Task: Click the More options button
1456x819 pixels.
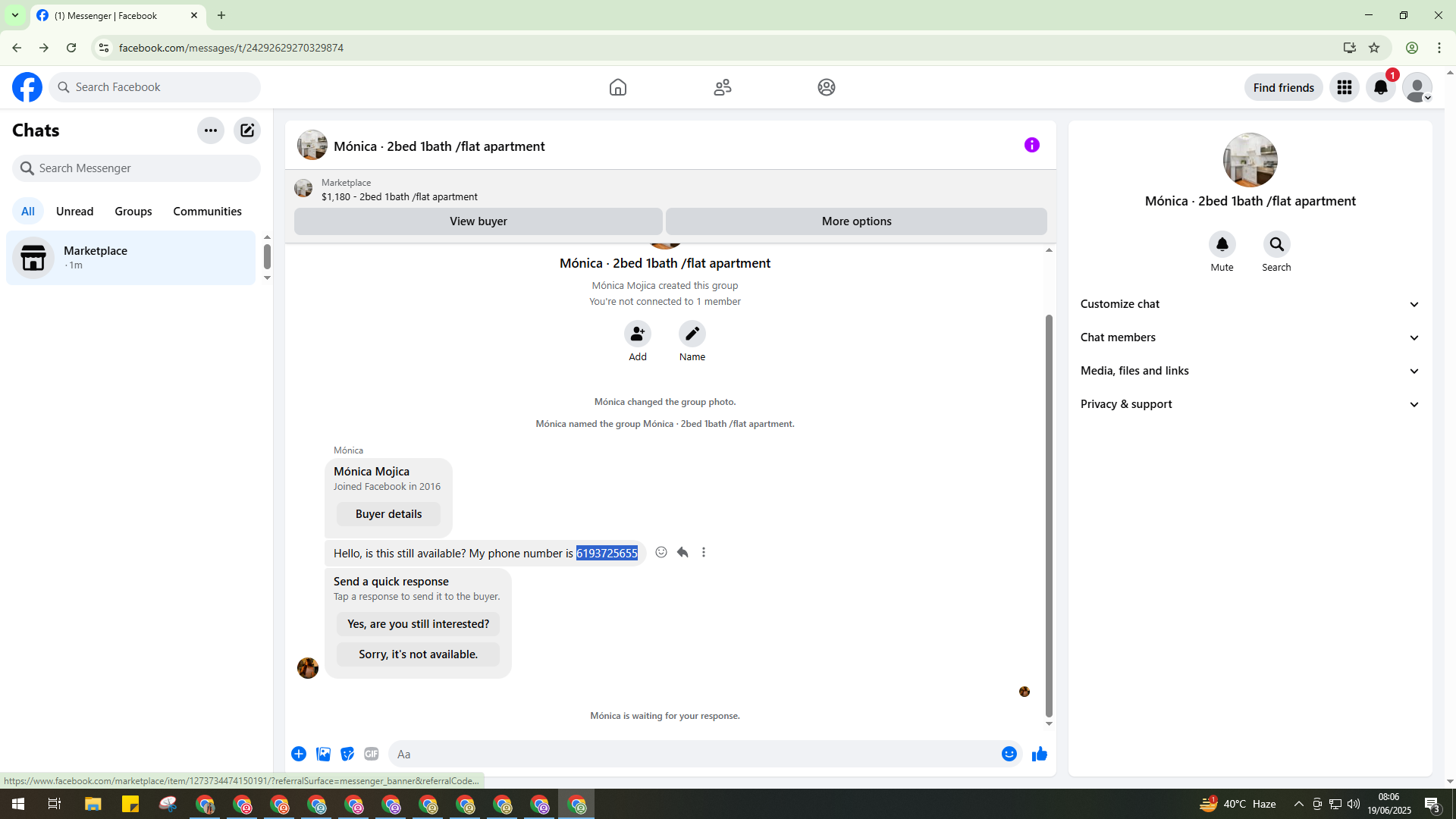Action: tap(857, 221)
